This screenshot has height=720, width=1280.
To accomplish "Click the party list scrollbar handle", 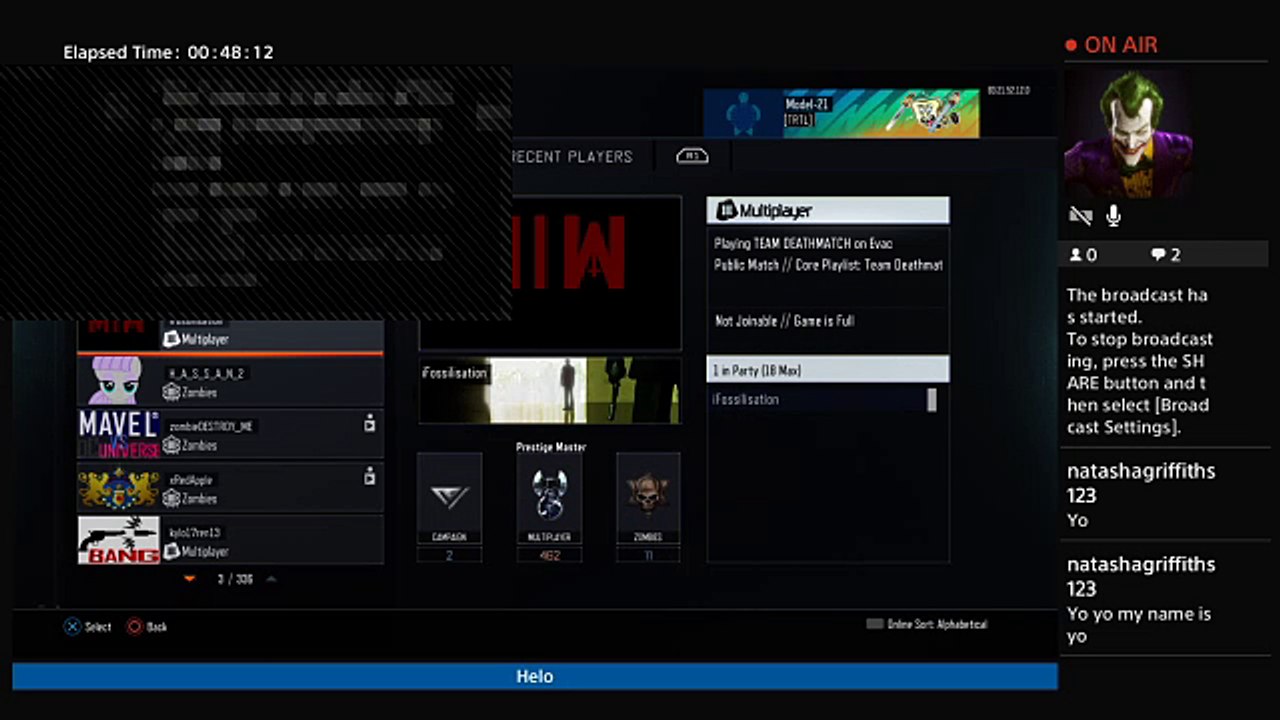I will click(932, 400).
